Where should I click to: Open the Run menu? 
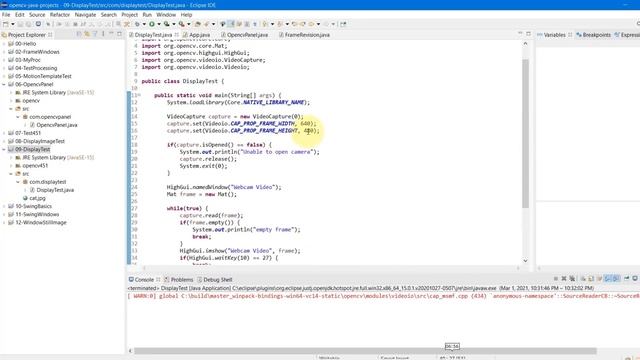click(147, 15)
